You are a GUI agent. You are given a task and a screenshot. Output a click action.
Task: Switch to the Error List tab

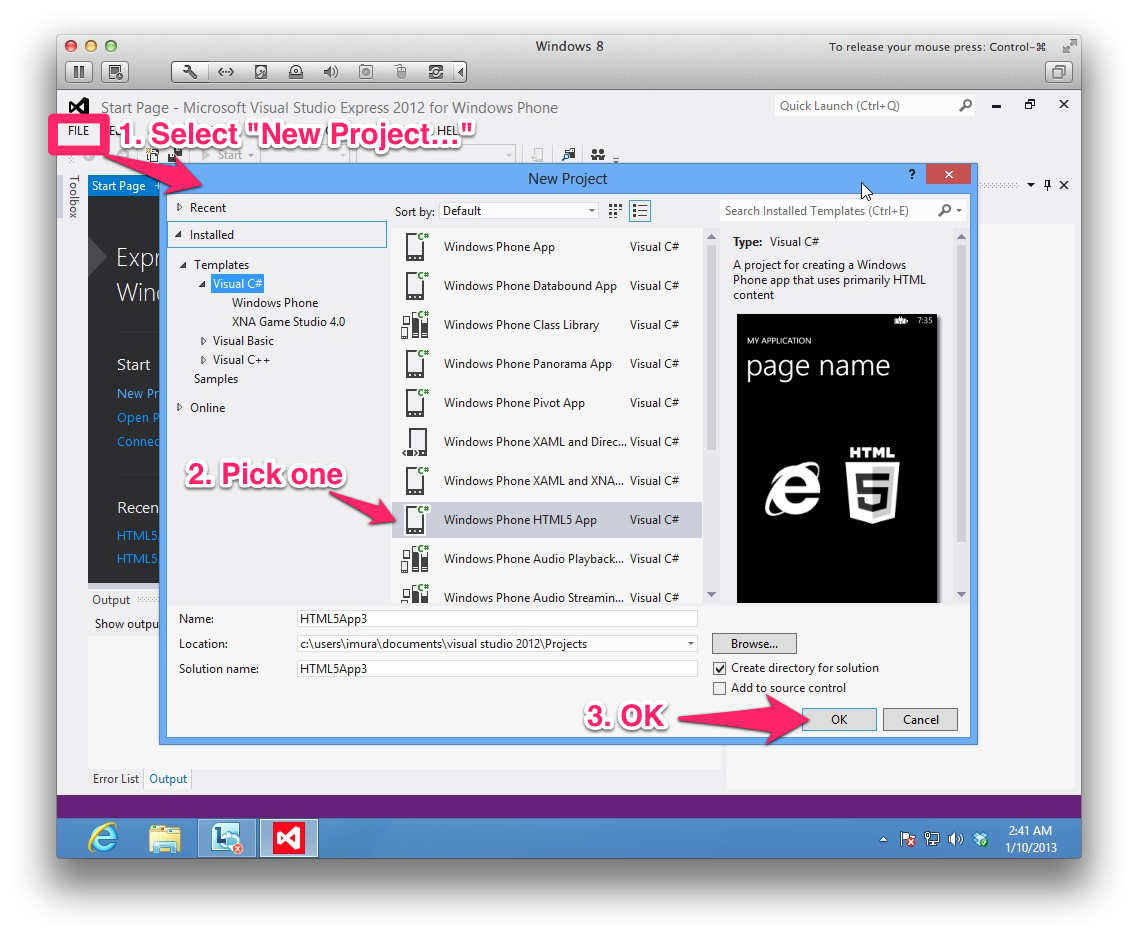click(116, 779)
